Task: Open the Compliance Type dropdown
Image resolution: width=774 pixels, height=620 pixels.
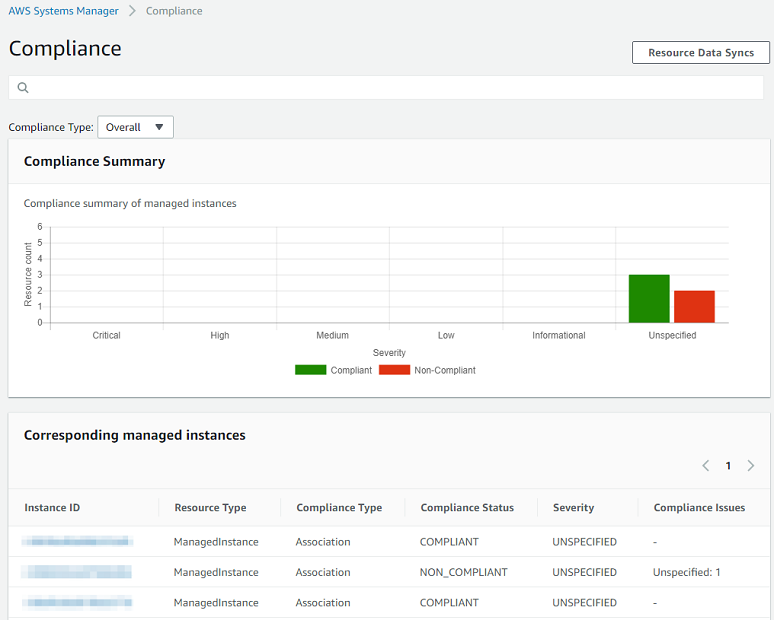Action: point(135,127)
